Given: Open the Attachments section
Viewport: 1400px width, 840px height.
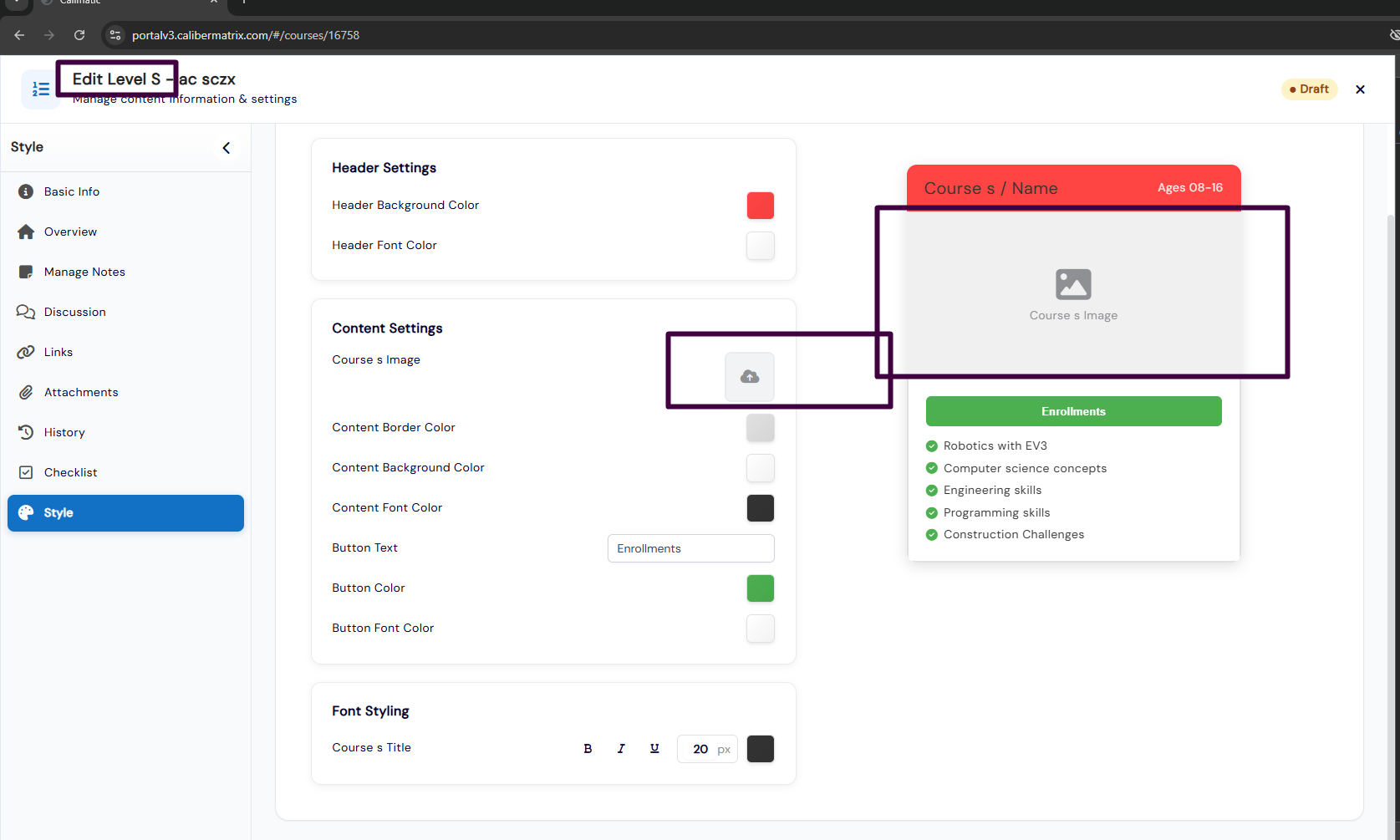Looking at the screenshot, I should [125, 392].
